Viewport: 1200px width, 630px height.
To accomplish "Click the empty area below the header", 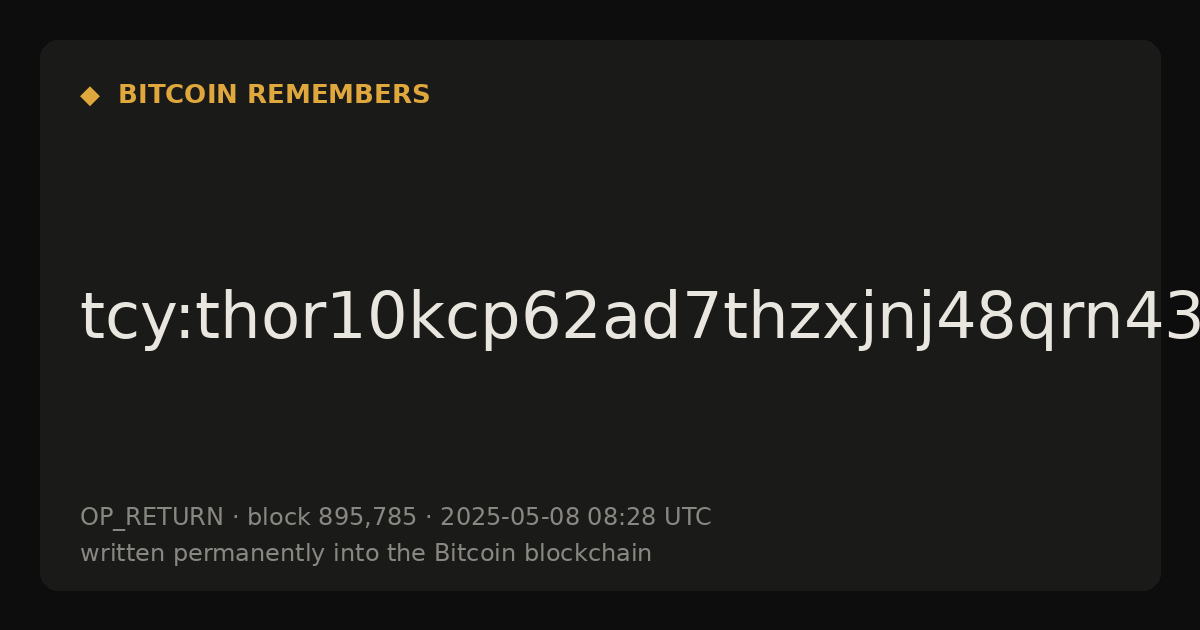I will (600, 190).
